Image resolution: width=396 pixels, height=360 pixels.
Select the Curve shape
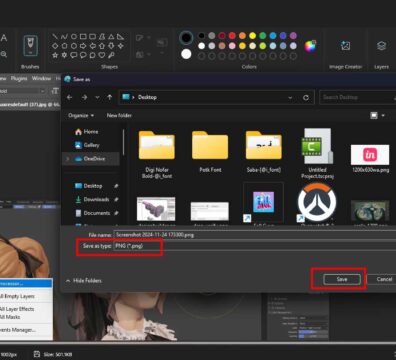click(x=64, y=36)
